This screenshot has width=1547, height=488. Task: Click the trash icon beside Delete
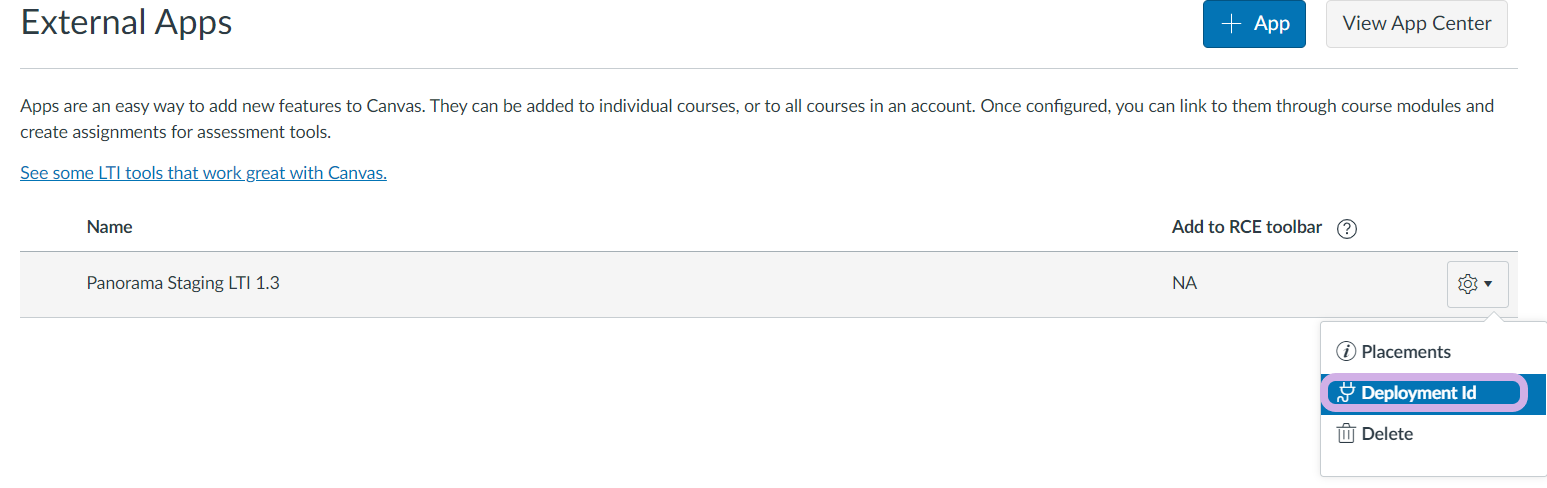(1346, 434)
